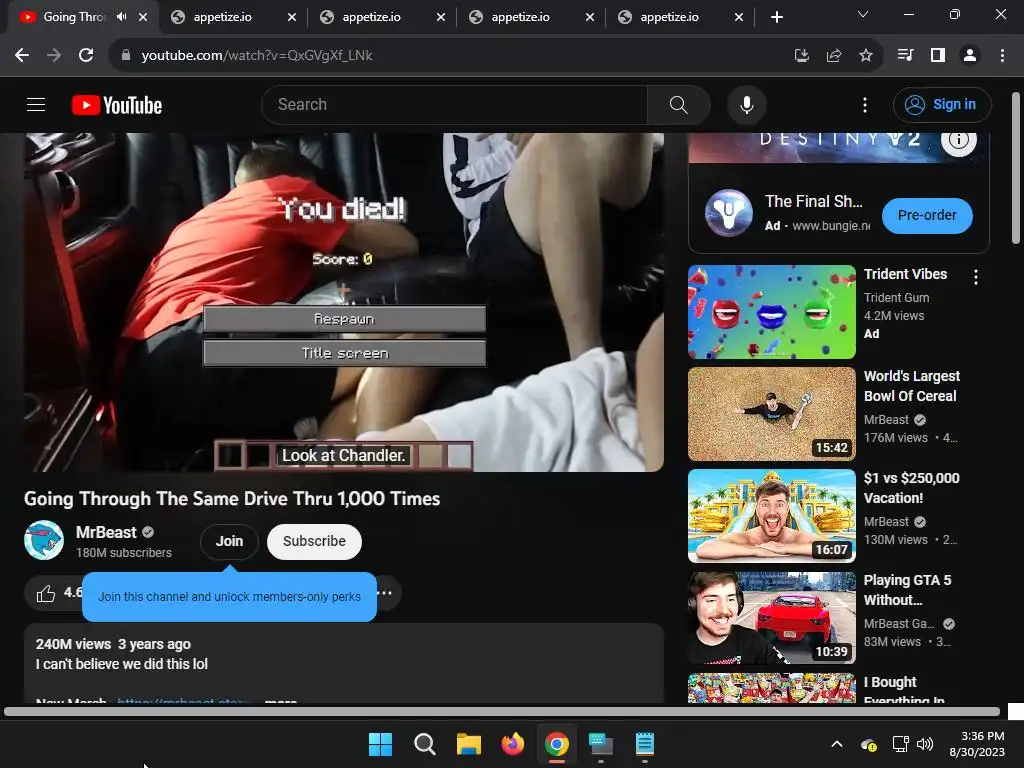Click the install app icon in address bar

tap(801, 56)
